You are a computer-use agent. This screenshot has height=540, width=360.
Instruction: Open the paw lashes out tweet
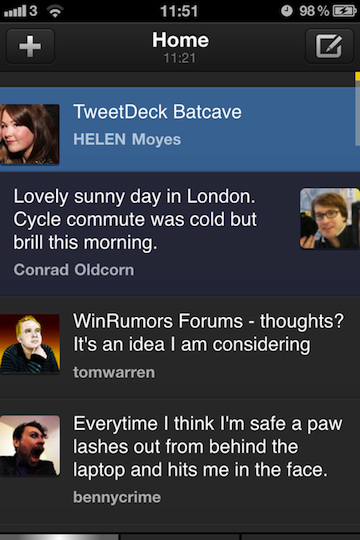click(180, 461)
